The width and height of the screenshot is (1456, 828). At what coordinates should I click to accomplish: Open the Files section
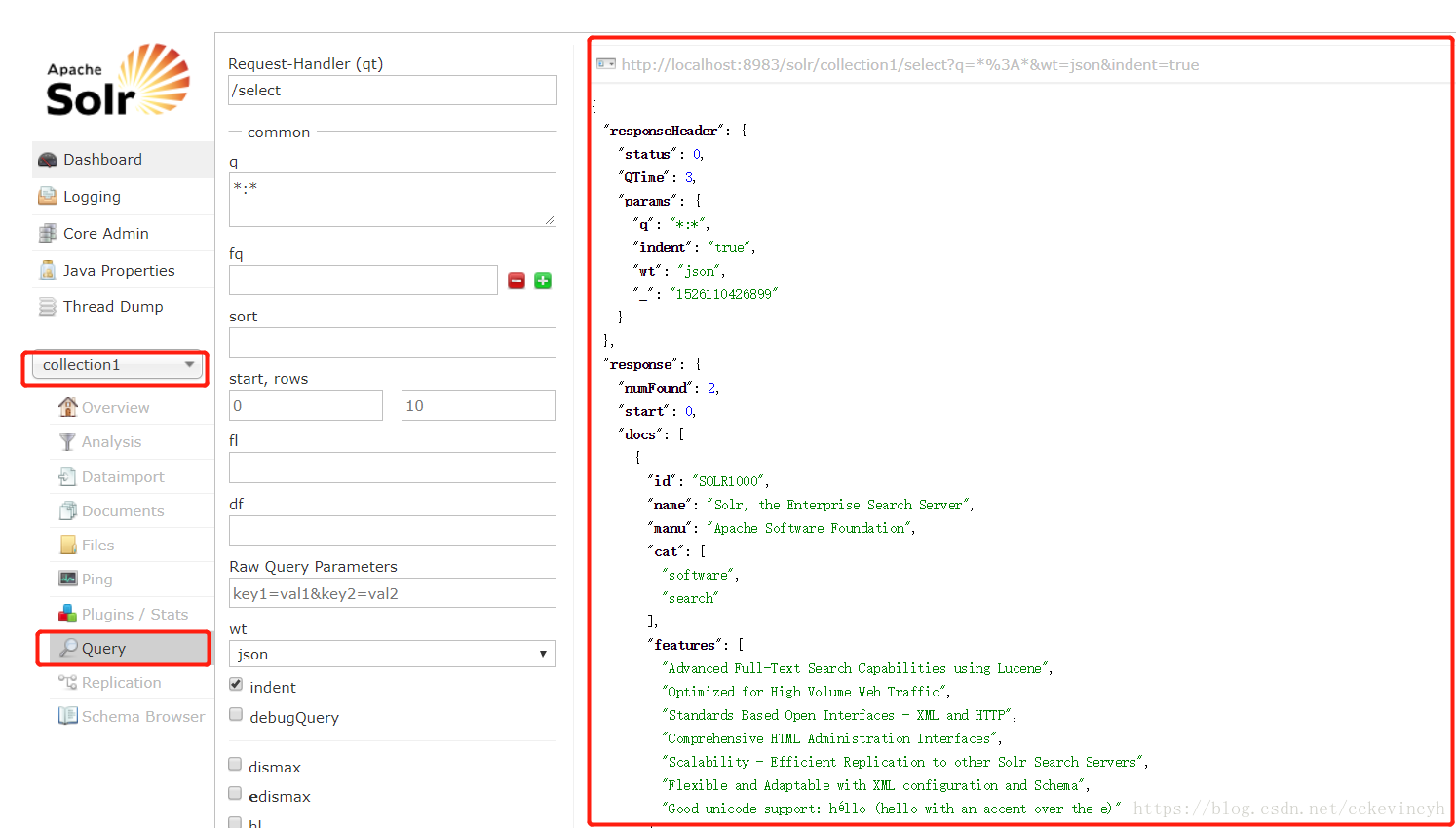click(x=132, y=545)
